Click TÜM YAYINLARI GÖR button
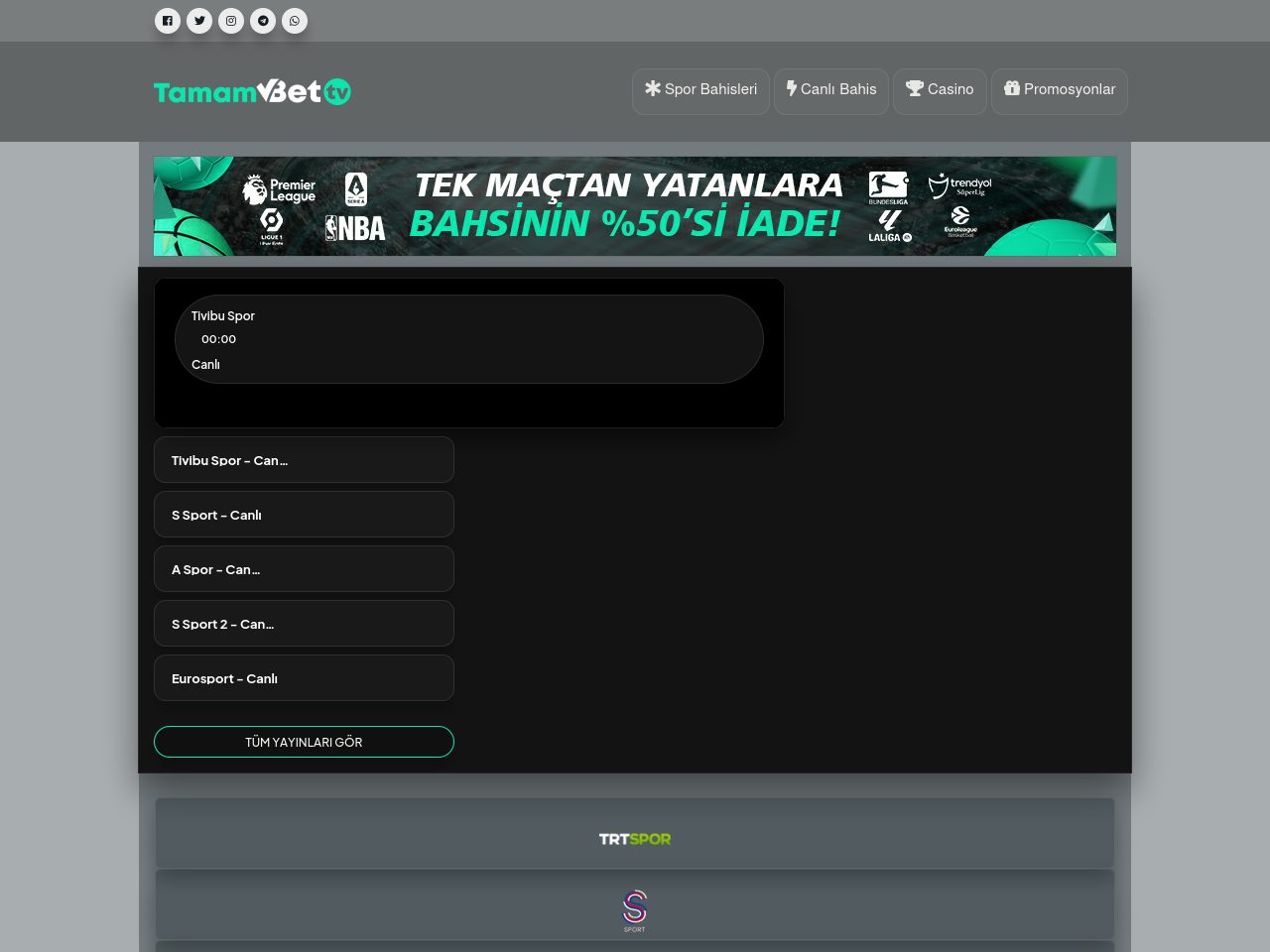 [304, 742]
